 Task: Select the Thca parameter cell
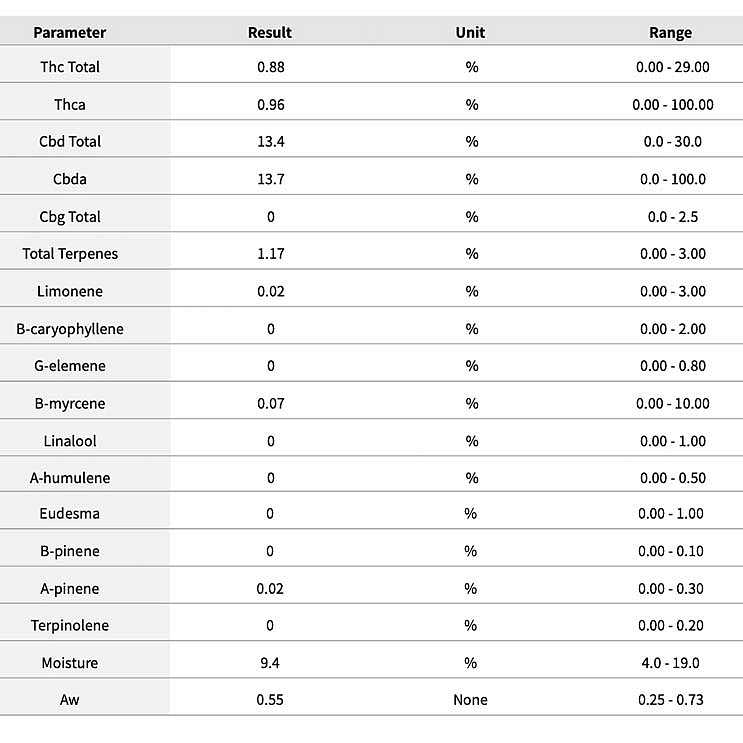point(70,104)
